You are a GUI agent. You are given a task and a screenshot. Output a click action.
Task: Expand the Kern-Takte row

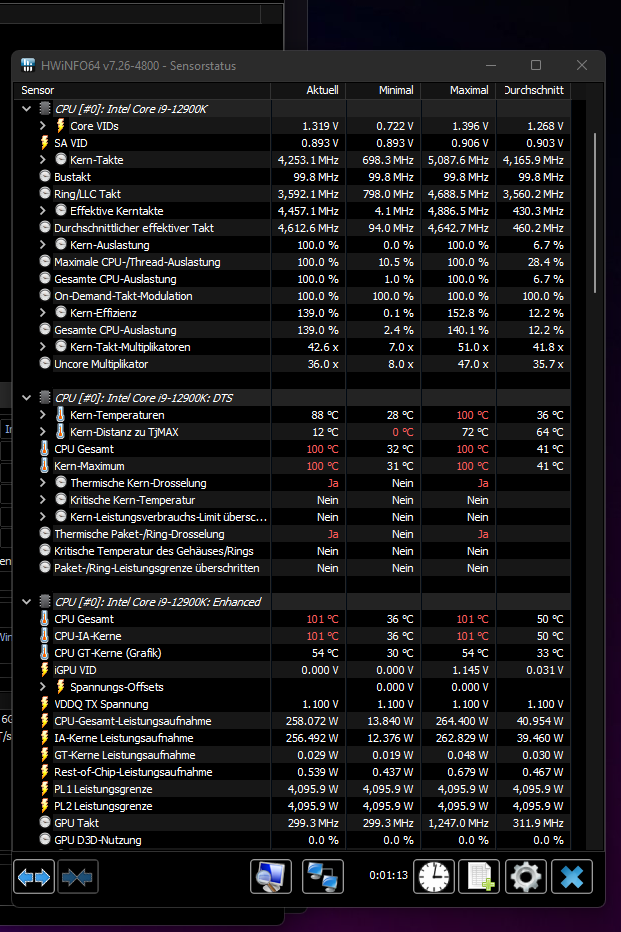pyautogui.click(x=43, y=160)
